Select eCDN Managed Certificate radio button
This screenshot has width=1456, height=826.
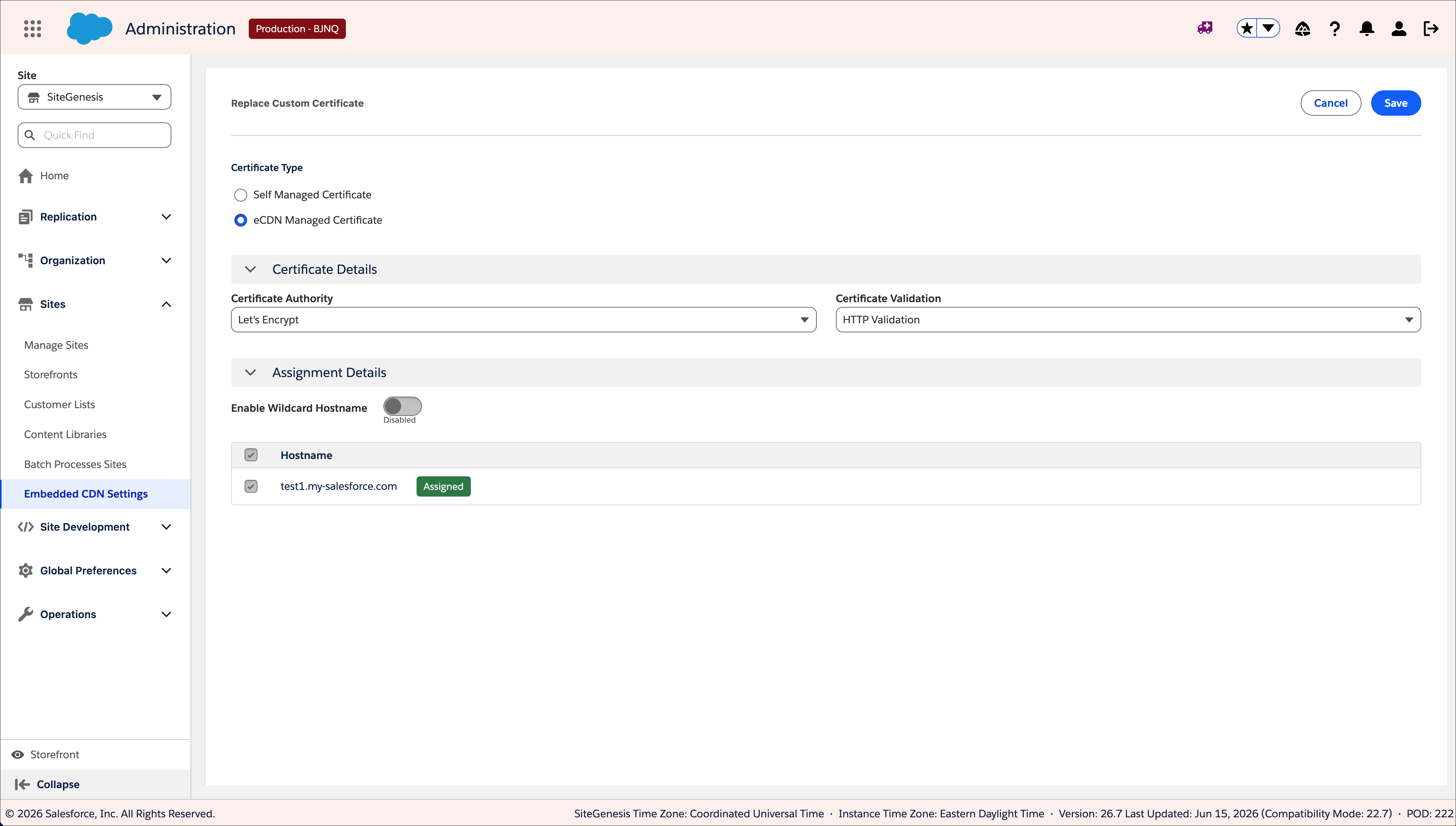click(240, 220)
